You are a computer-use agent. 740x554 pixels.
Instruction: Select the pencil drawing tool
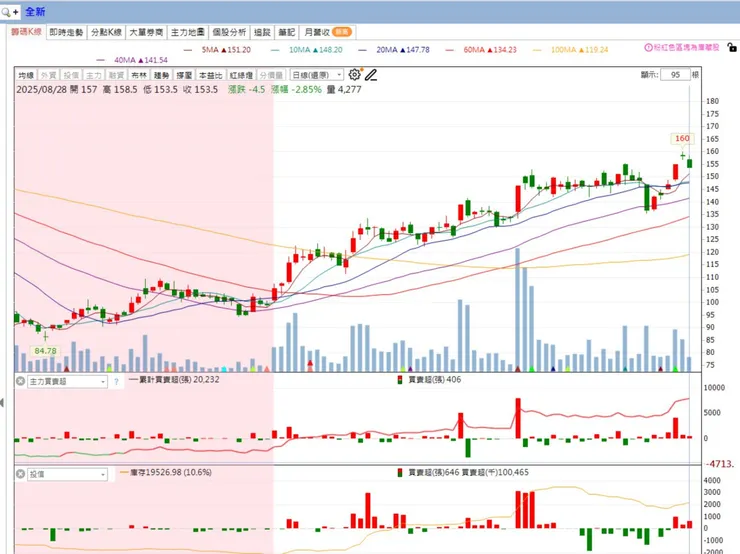[371, 75]
